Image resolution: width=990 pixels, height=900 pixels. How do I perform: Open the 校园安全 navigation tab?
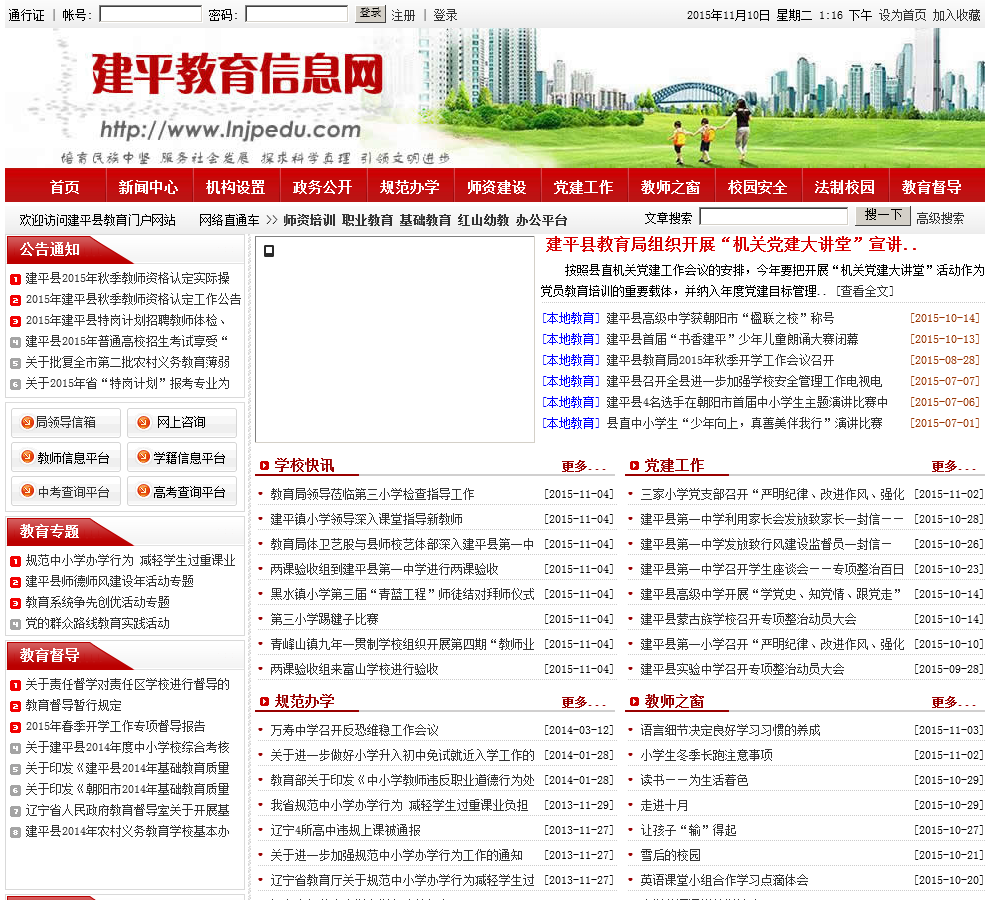pyautogui.click(x=758, y=187)
